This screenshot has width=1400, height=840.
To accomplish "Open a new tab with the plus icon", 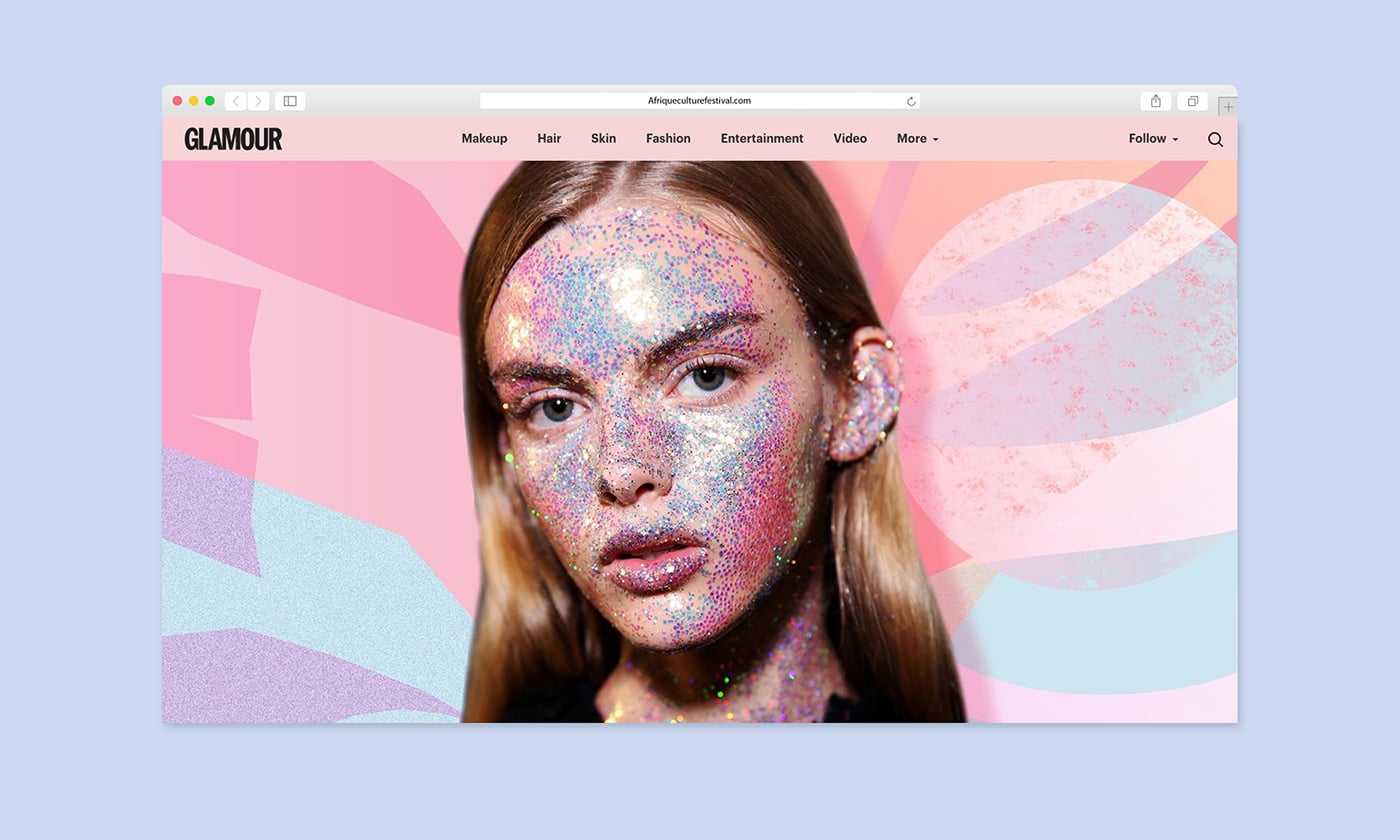I will click(1228, 106).
